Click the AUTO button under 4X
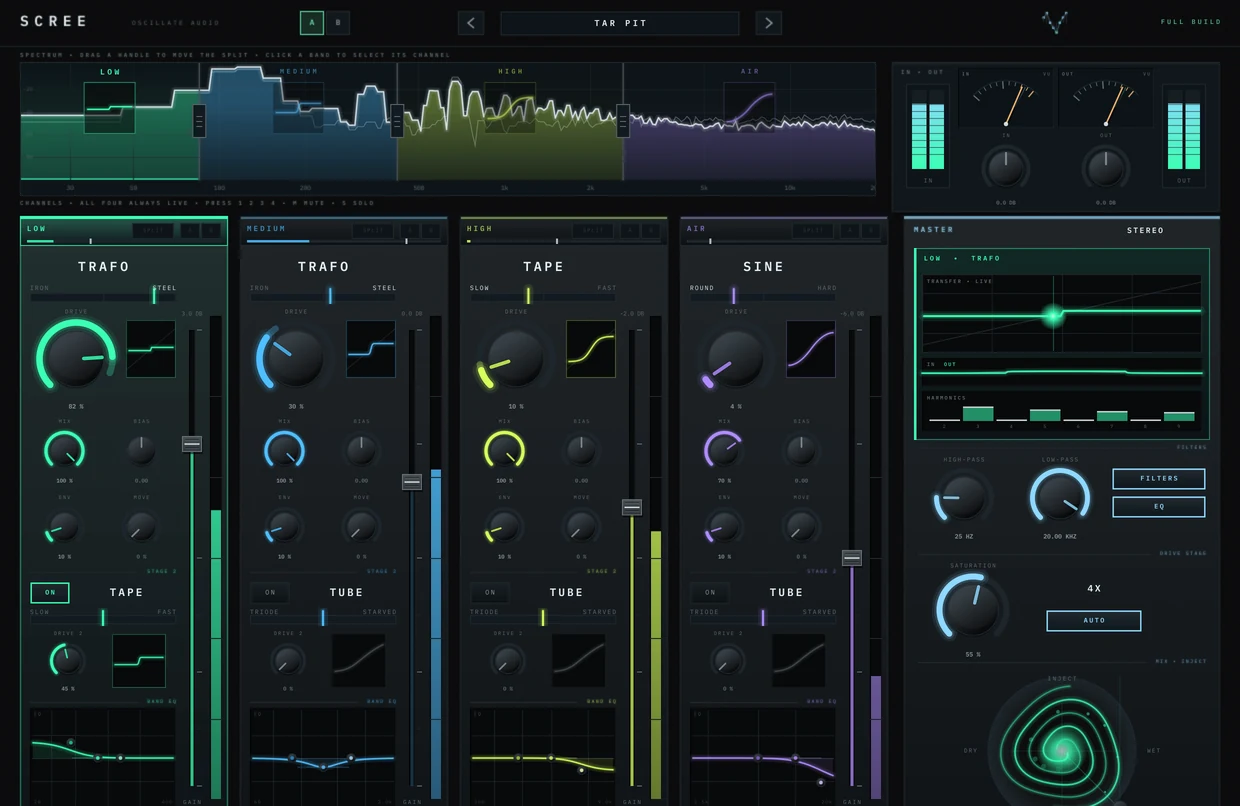The width and height of the screenshot is (1240, 806). click(1094, 621)
